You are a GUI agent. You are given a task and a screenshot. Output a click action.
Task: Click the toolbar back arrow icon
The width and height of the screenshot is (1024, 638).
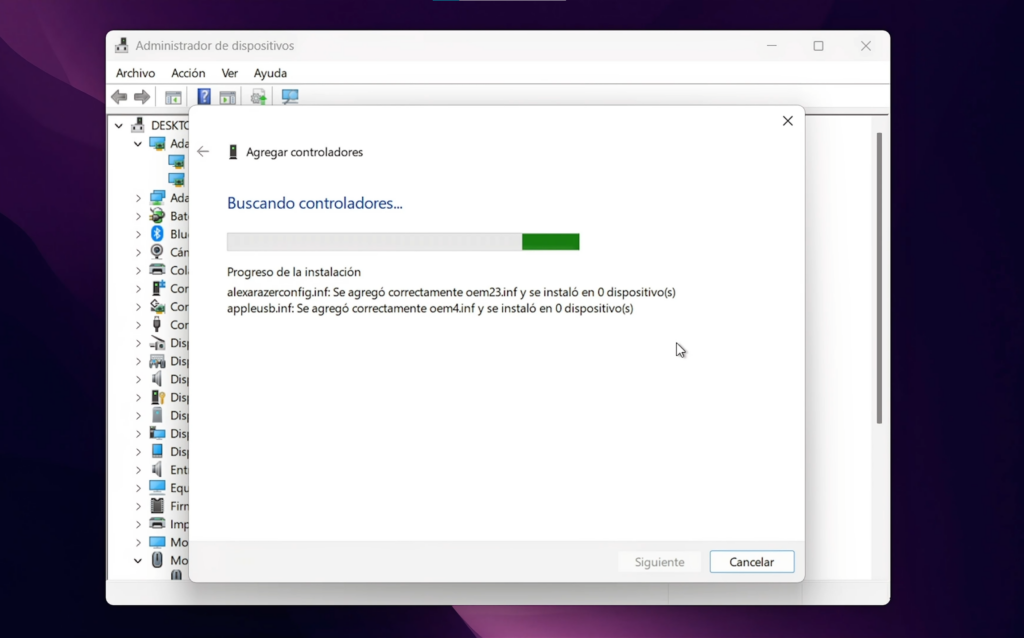coord(119,97)
